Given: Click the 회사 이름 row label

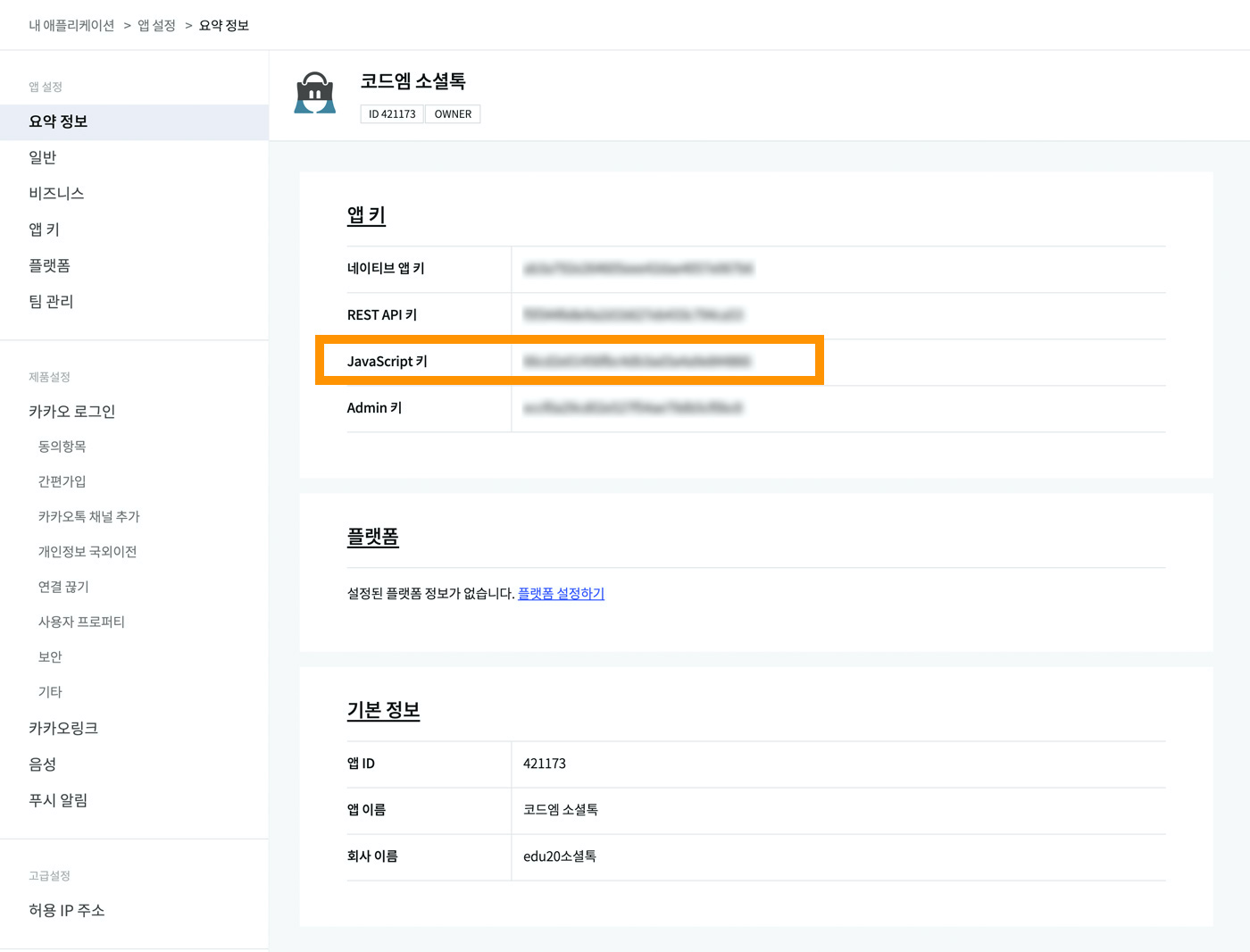Looking at the screenshot, I should [372, 856].
